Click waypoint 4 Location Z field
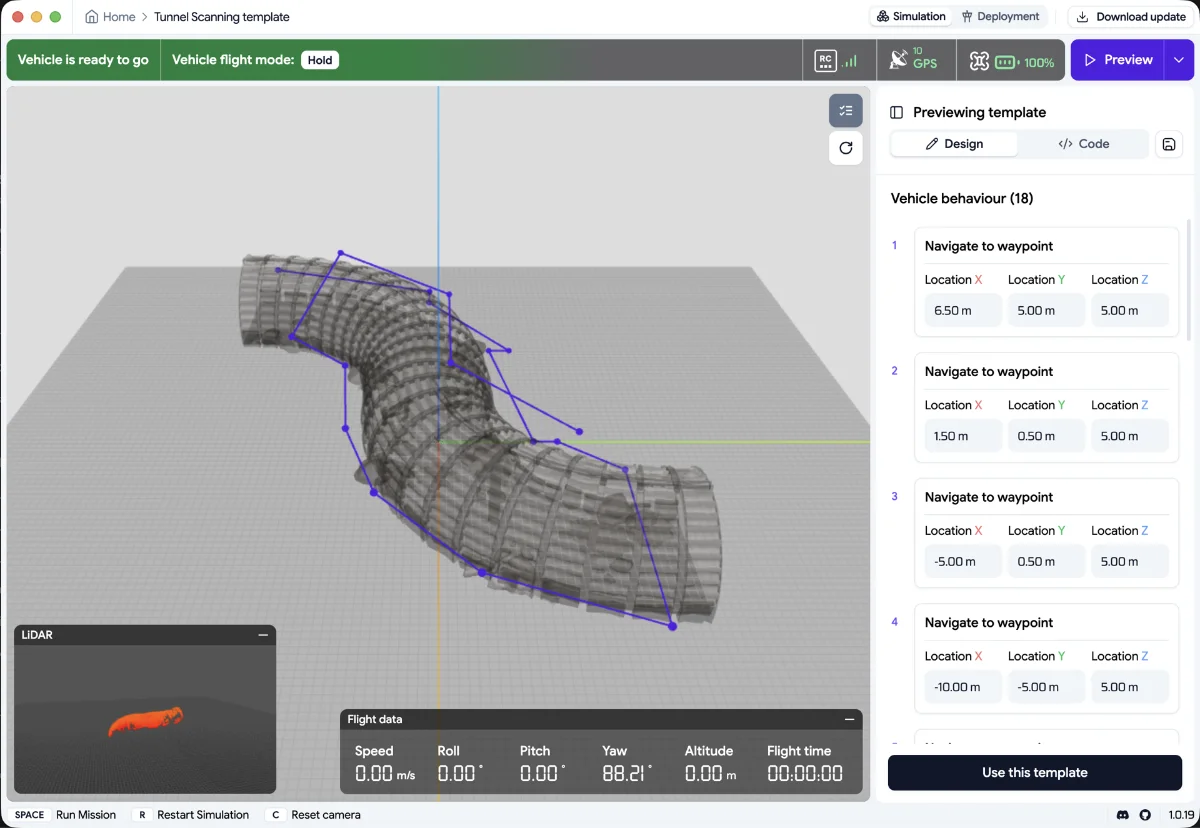This screenshot has height=828, width=1200. 1129,687
